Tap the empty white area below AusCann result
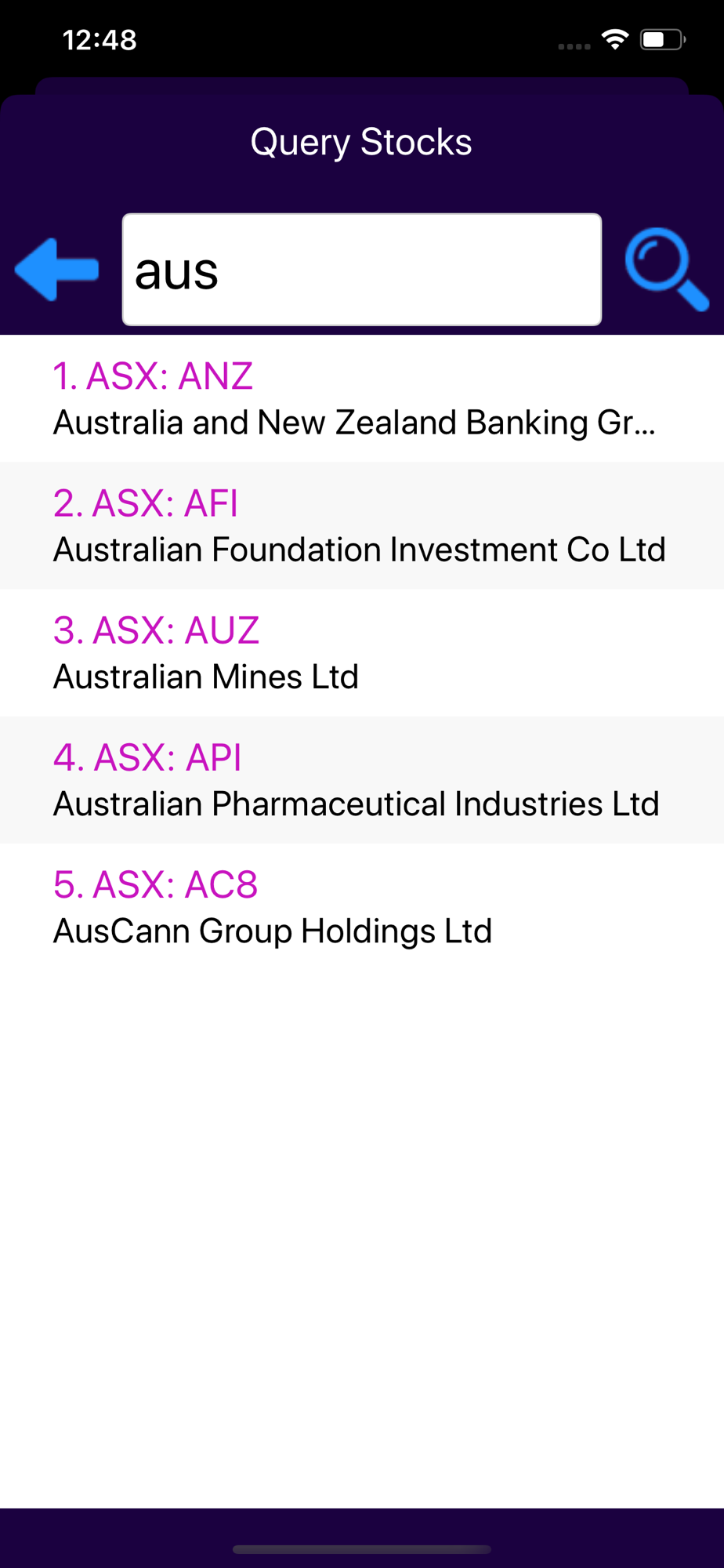This screenshot has height=1568, width=724. pyautogui.click(x=362, y=1239)
